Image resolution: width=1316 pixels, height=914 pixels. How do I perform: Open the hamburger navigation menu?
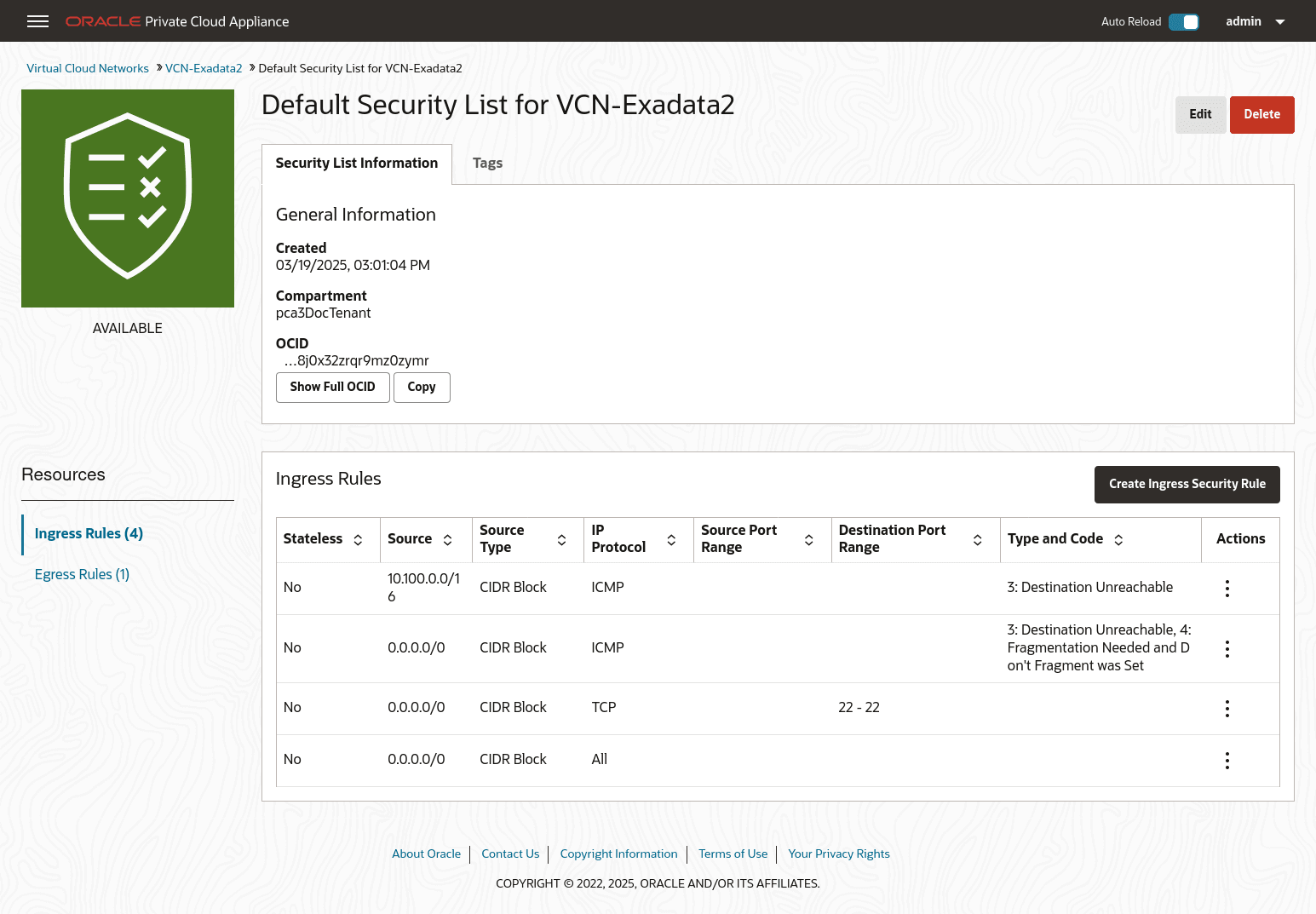click(37, 21)
